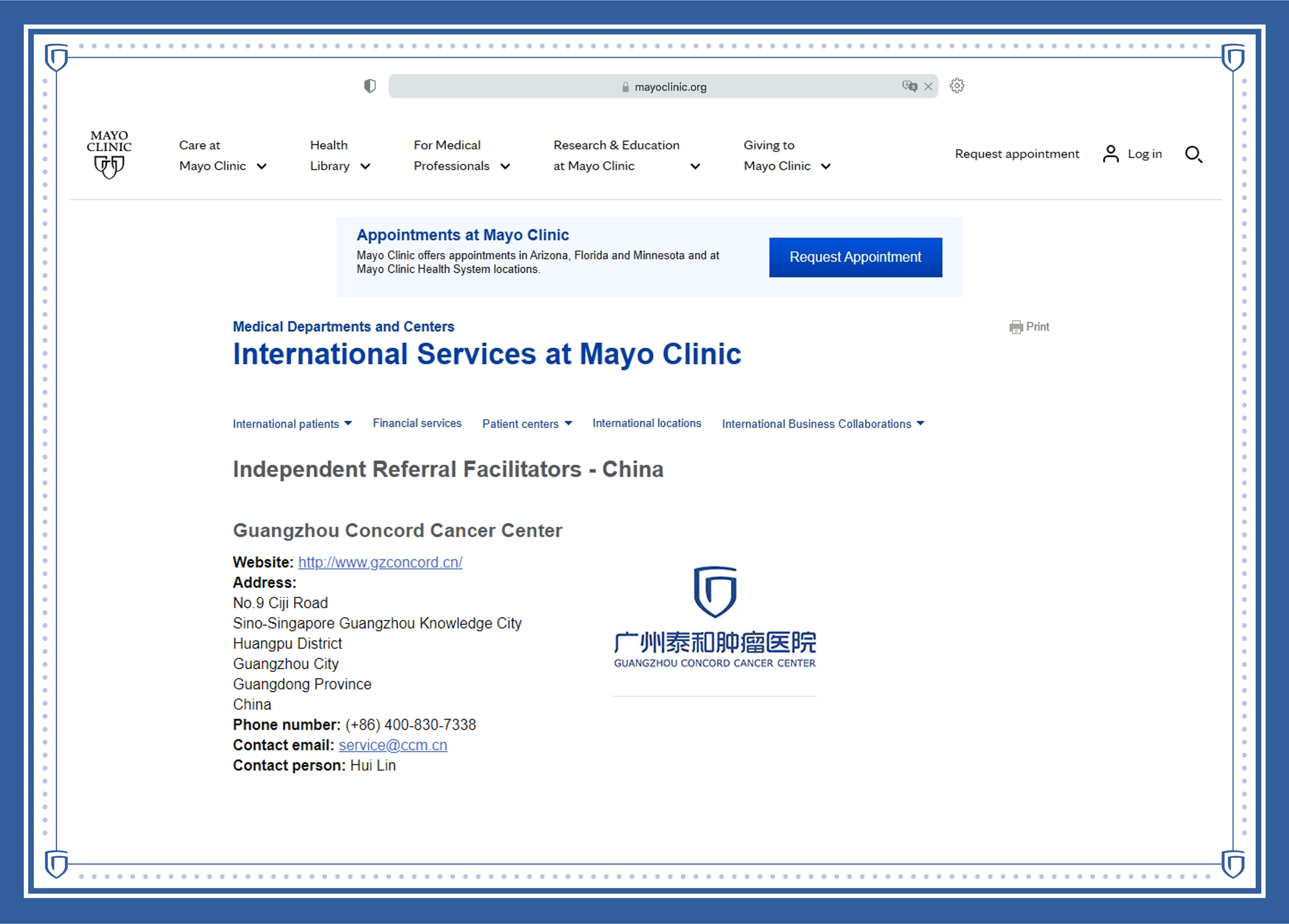Click Medical Departments and Centers link

pos(343,327)
